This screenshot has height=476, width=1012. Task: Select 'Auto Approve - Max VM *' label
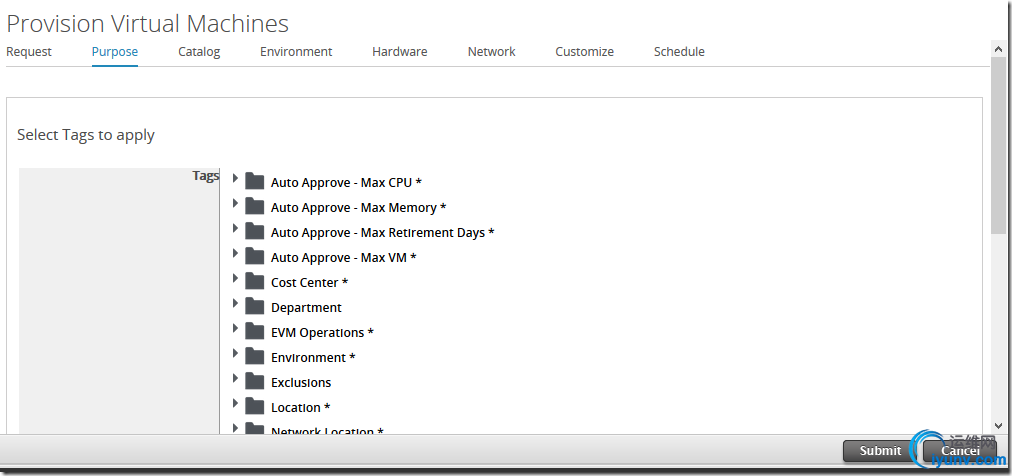coord(343,257)
